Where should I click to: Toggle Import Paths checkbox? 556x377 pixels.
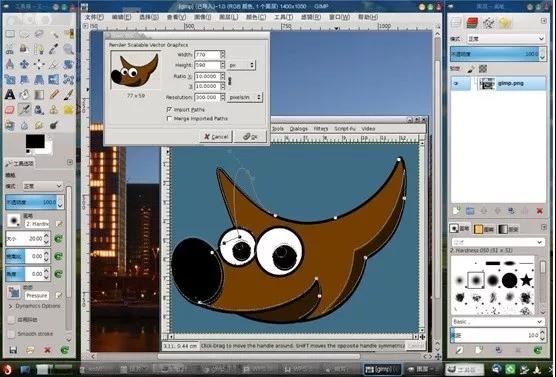(x=169, y=110)
